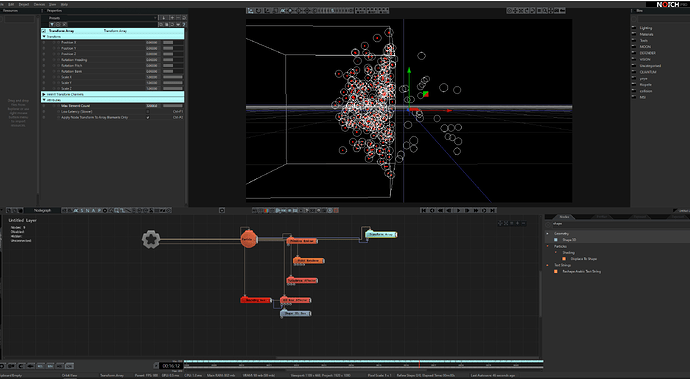Screen dimensions: 690x379
Task: Click the Shape 3D node icon in list
Action: tap(556, 240)
